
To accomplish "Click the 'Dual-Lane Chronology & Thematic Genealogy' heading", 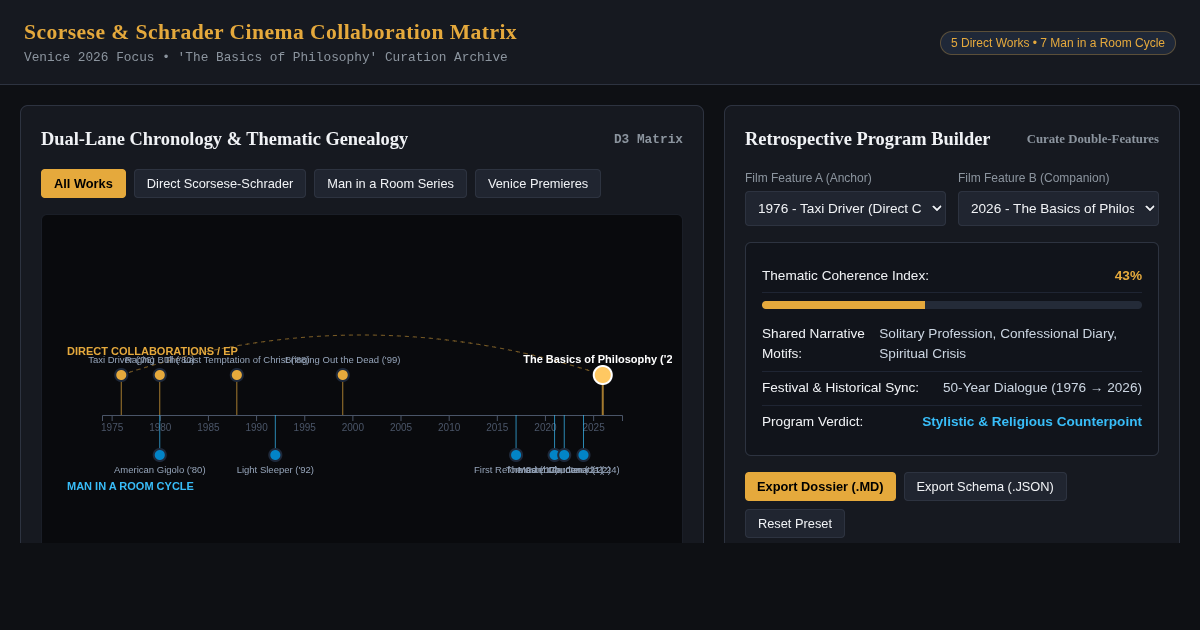I will point(224,139).
